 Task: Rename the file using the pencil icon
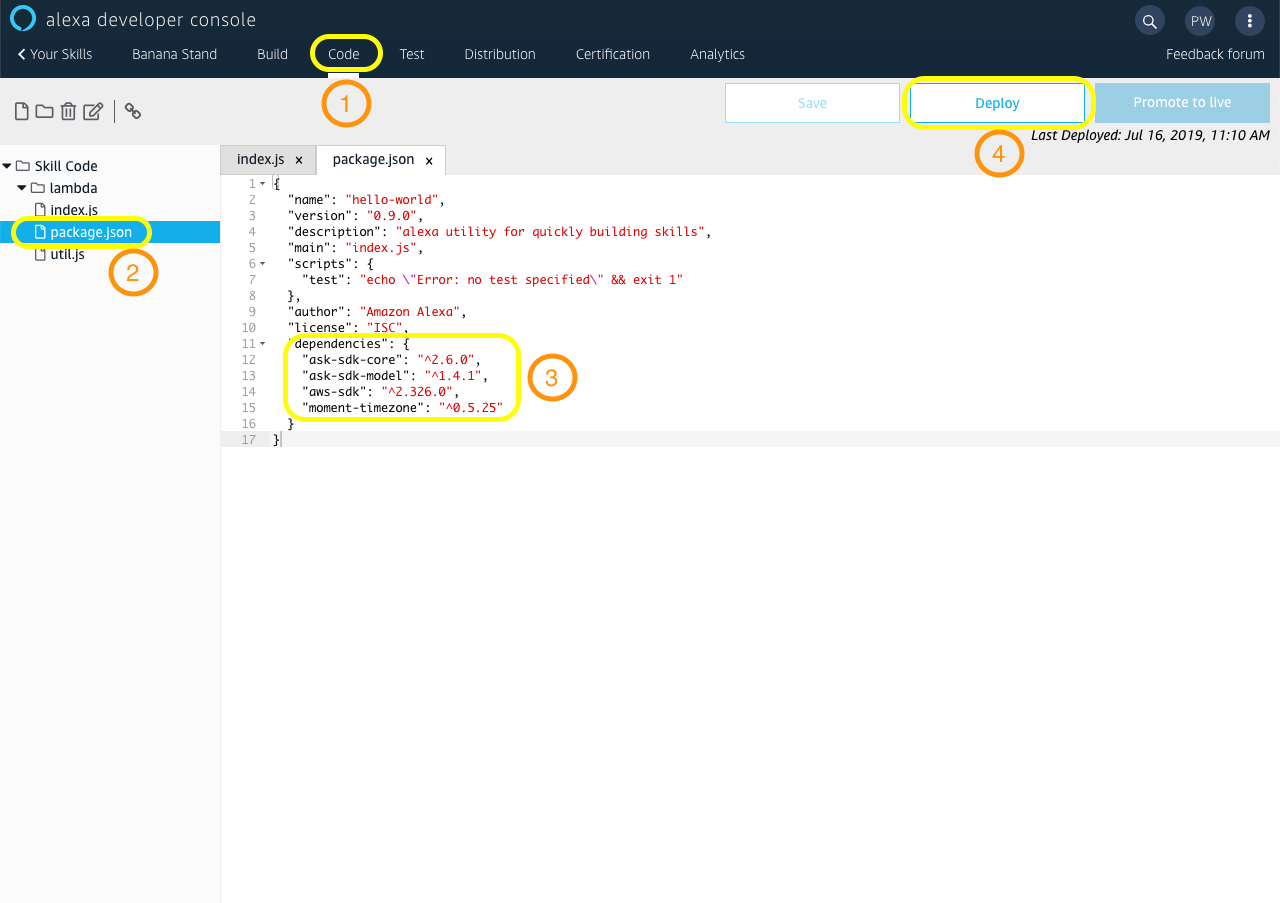coord(92,111)
